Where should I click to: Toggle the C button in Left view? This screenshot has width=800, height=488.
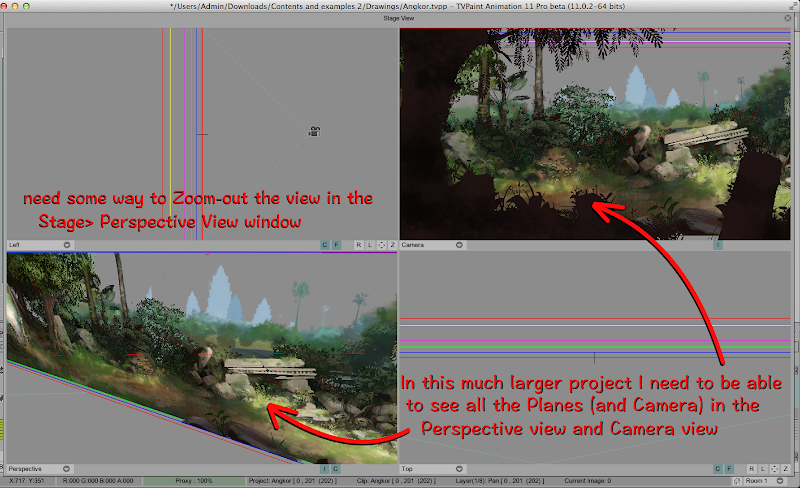tap(324, 245)
